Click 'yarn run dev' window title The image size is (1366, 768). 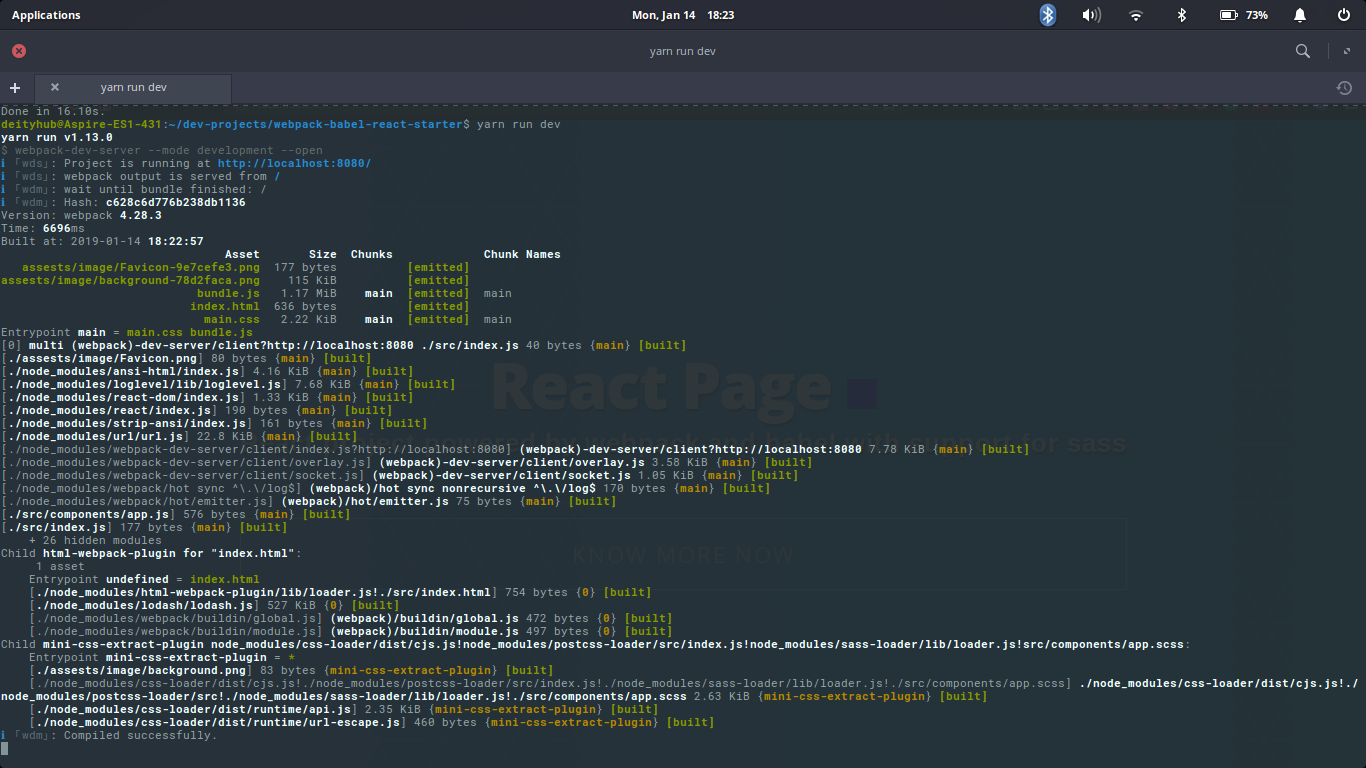683,51
